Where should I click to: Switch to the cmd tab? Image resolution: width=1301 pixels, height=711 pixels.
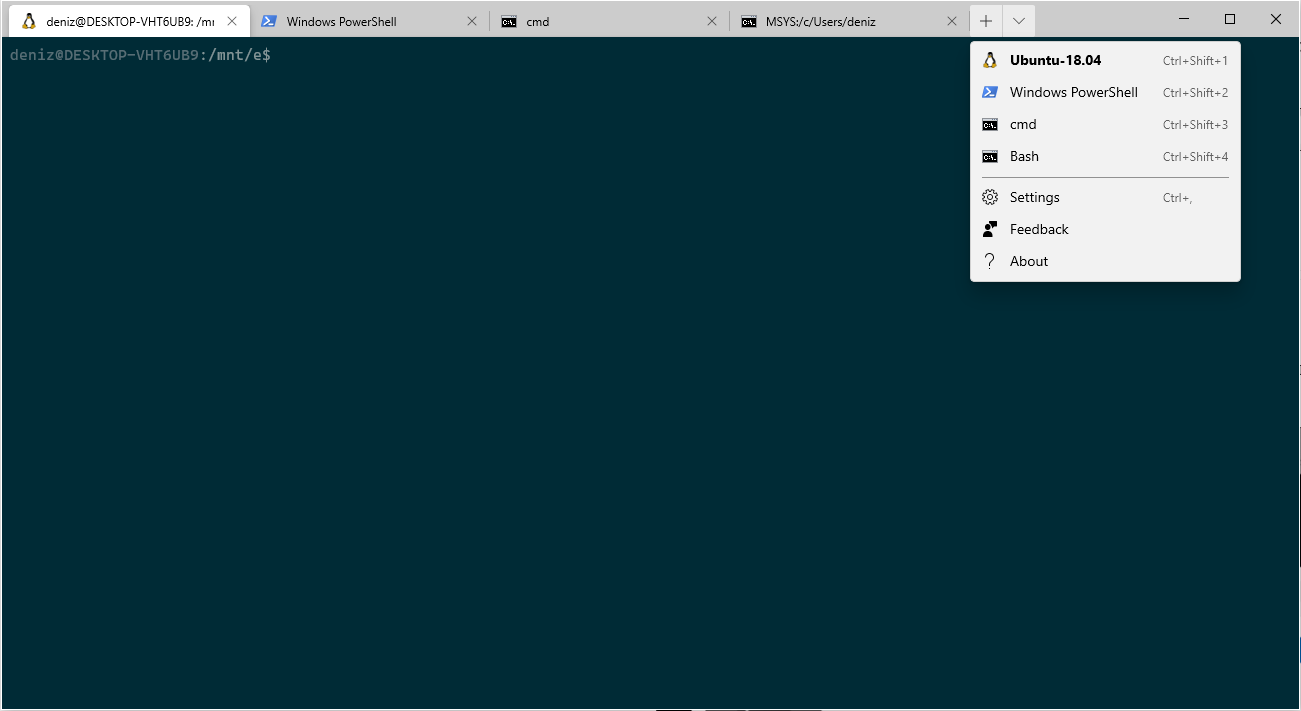pos(610,21)
